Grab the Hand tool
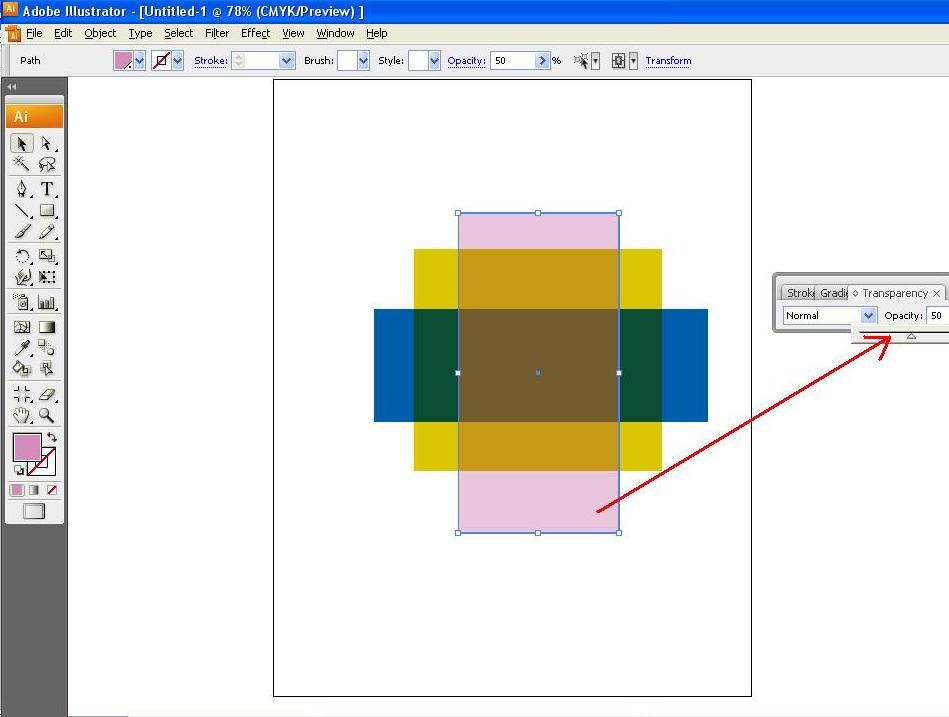Image resolution: width=949 pixels, height=717 pixels. pos(21,415)
